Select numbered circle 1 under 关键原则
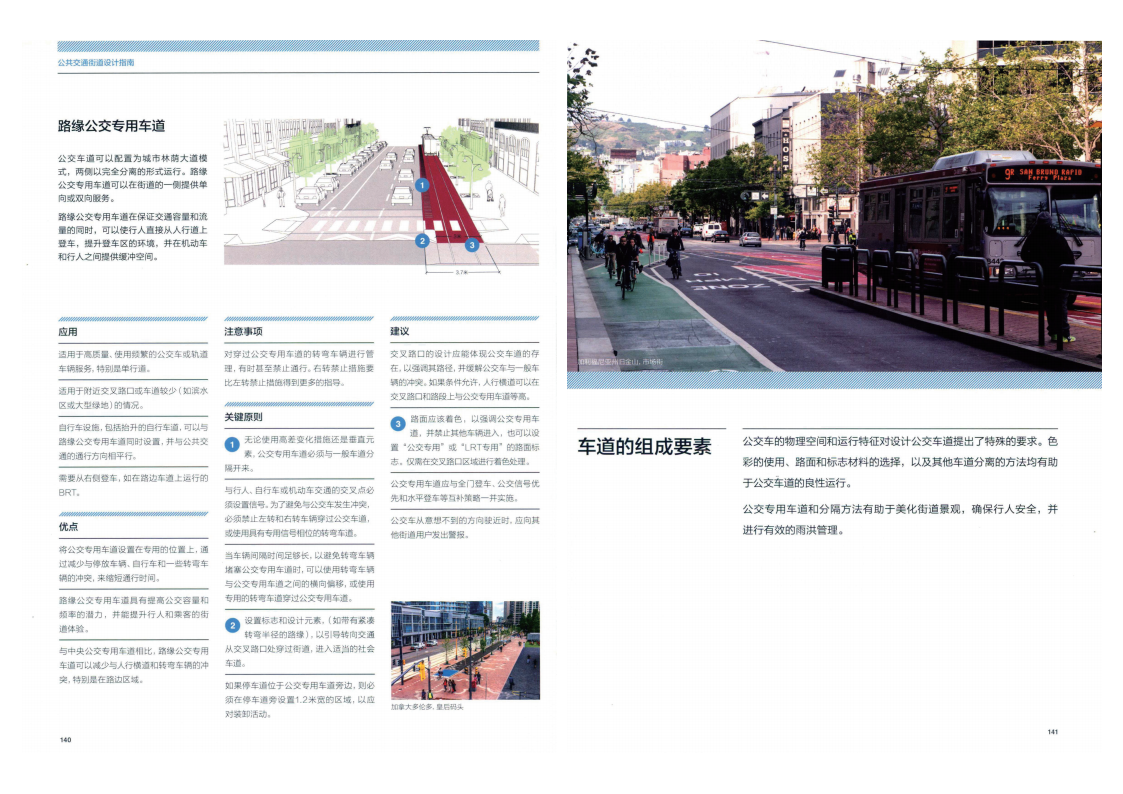The width and height of the screenshot is (1123, 794). tap(231, 444)
